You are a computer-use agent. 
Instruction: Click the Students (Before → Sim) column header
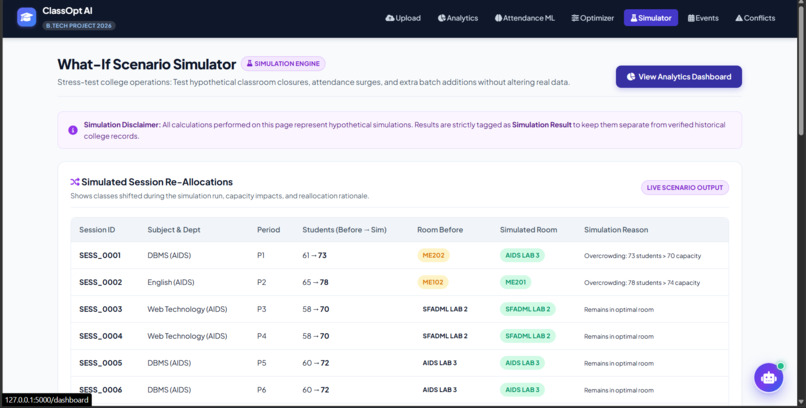tap(344, 230)
